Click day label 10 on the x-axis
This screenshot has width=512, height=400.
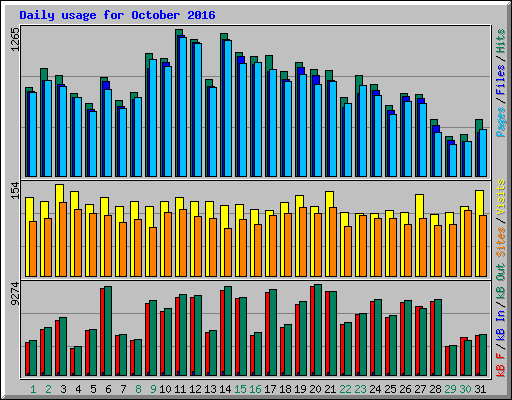point(165,389)
